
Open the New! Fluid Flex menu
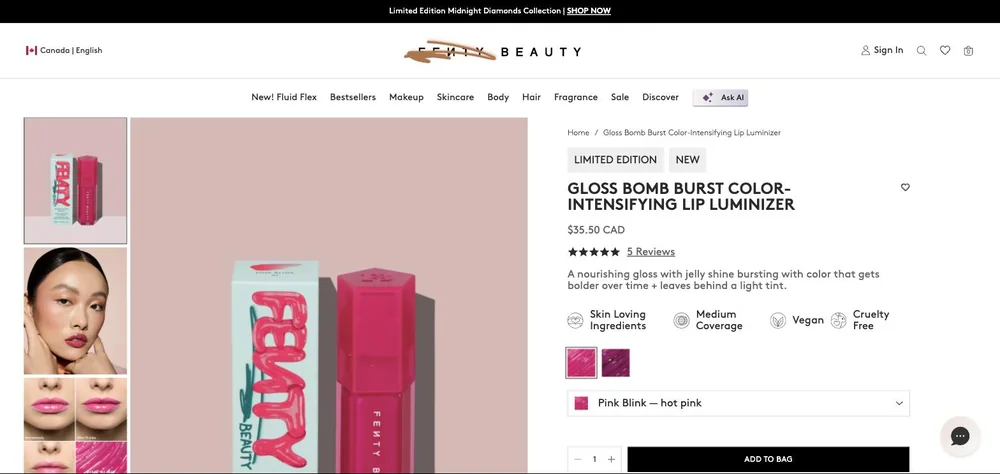click(284, 98)
